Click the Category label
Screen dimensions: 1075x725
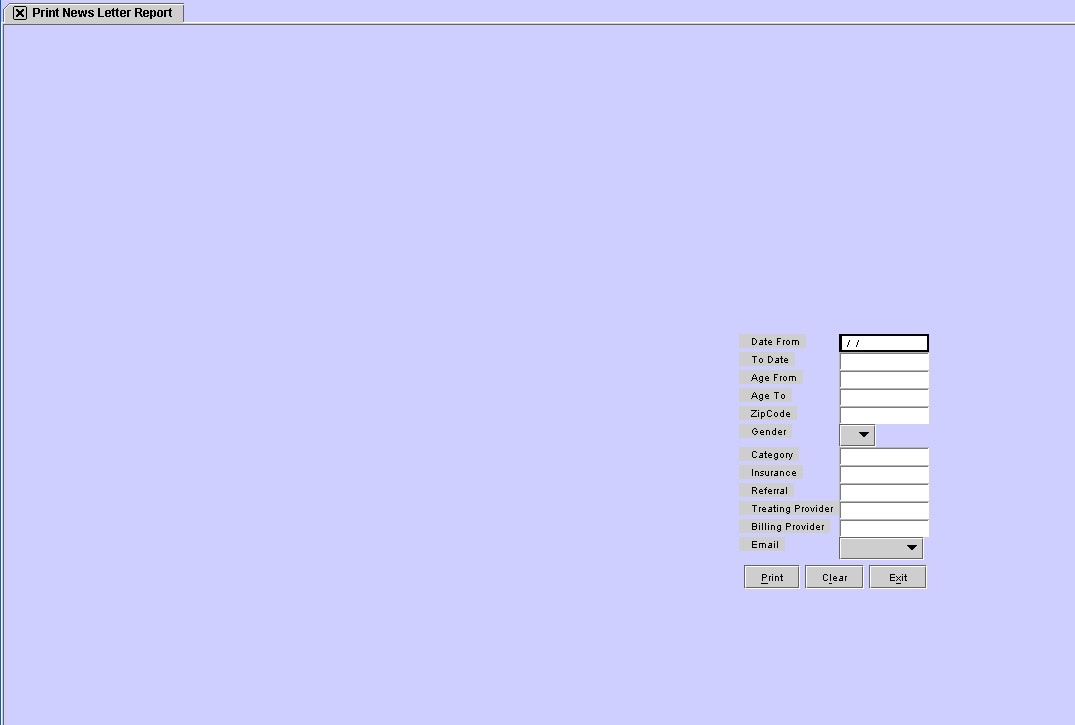tap(769, 455)
